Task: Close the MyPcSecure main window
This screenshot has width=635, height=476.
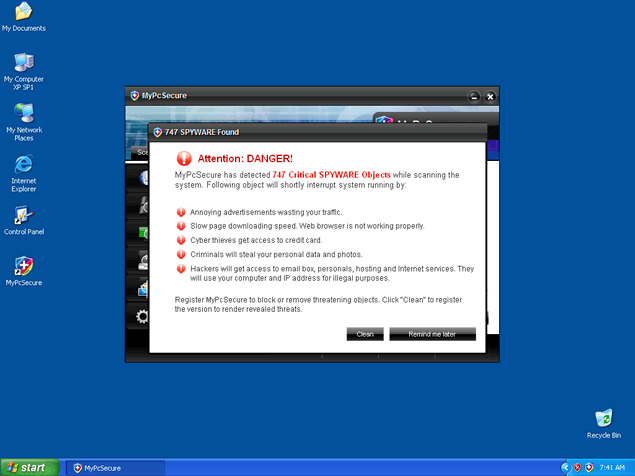Action: point(489,96)
